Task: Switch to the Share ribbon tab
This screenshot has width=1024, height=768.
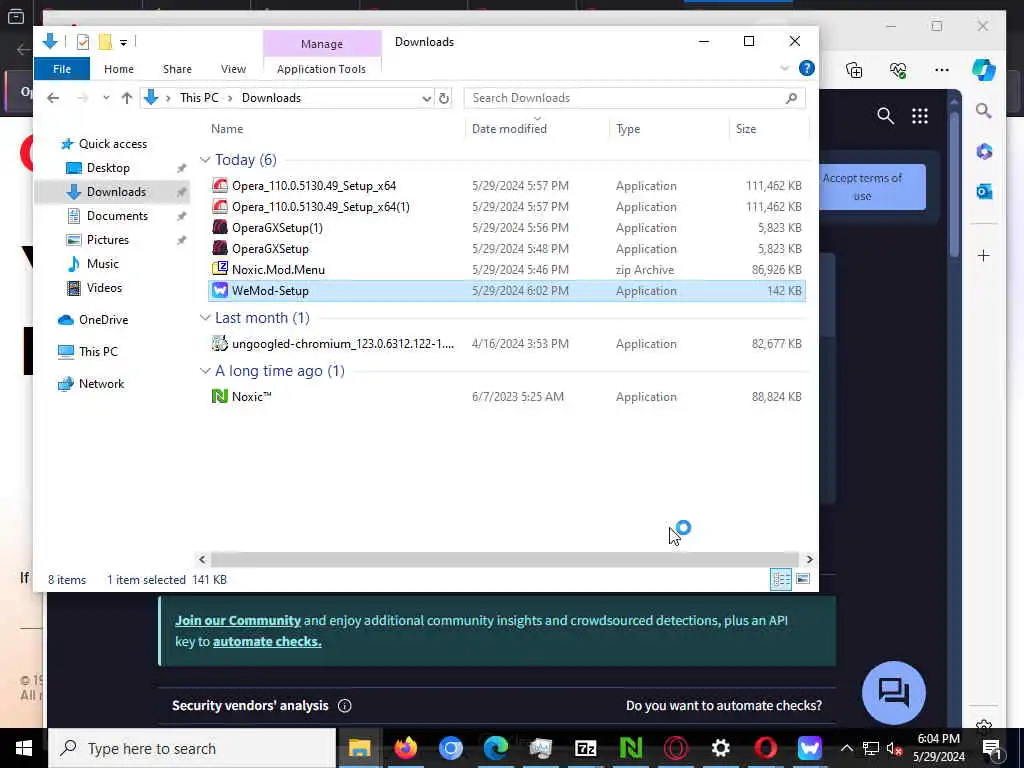Action: [177, 69]
